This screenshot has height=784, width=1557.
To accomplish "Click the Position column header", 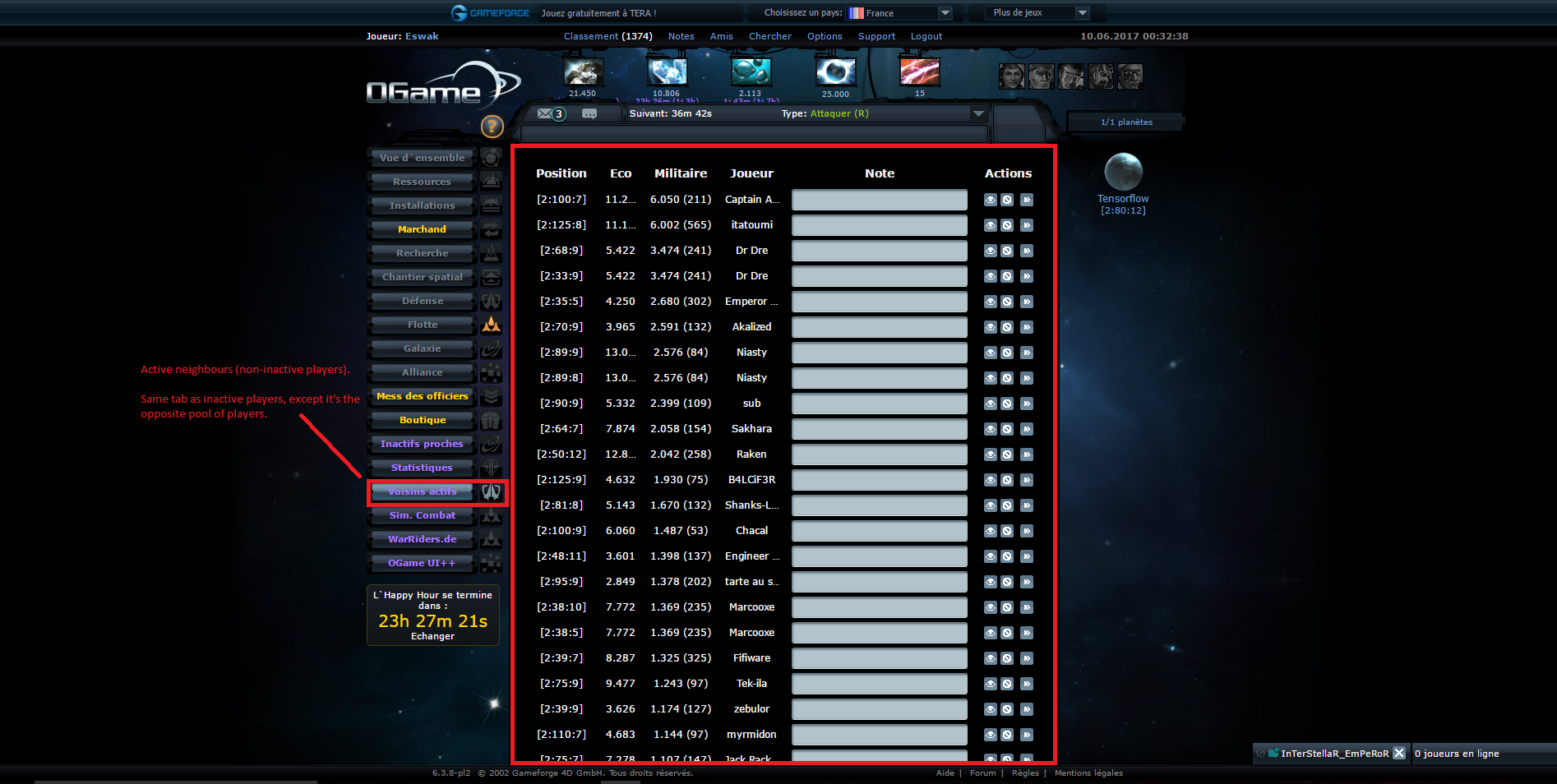I will coord(561,173).
